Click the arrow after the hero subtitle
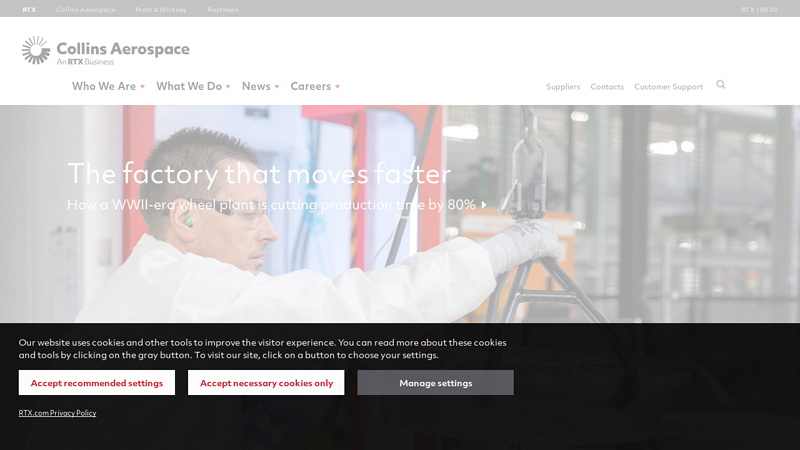 coord(484,205)
